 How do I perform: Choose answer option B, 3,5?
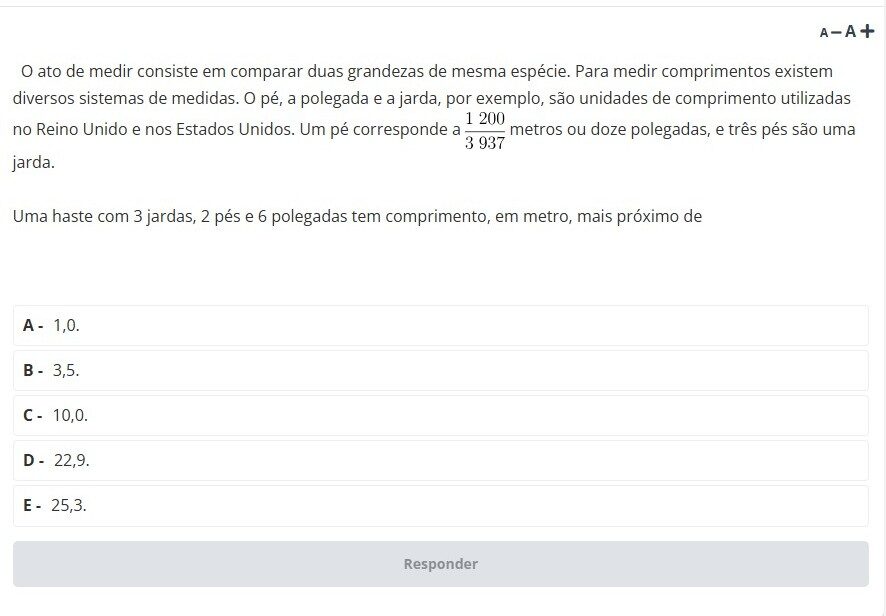[440, 370]
